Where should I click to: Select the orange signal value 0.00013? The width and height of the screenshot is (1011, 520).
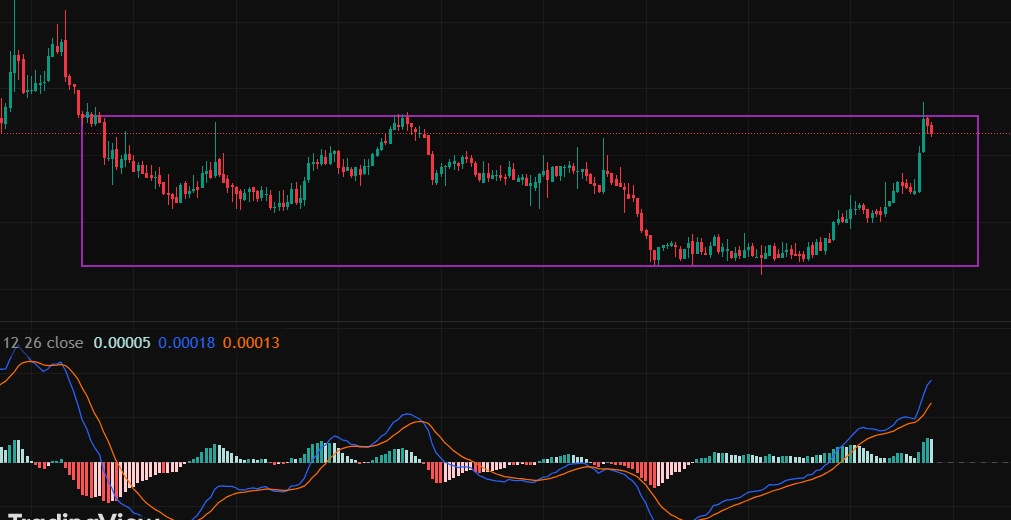pos(251,343)
